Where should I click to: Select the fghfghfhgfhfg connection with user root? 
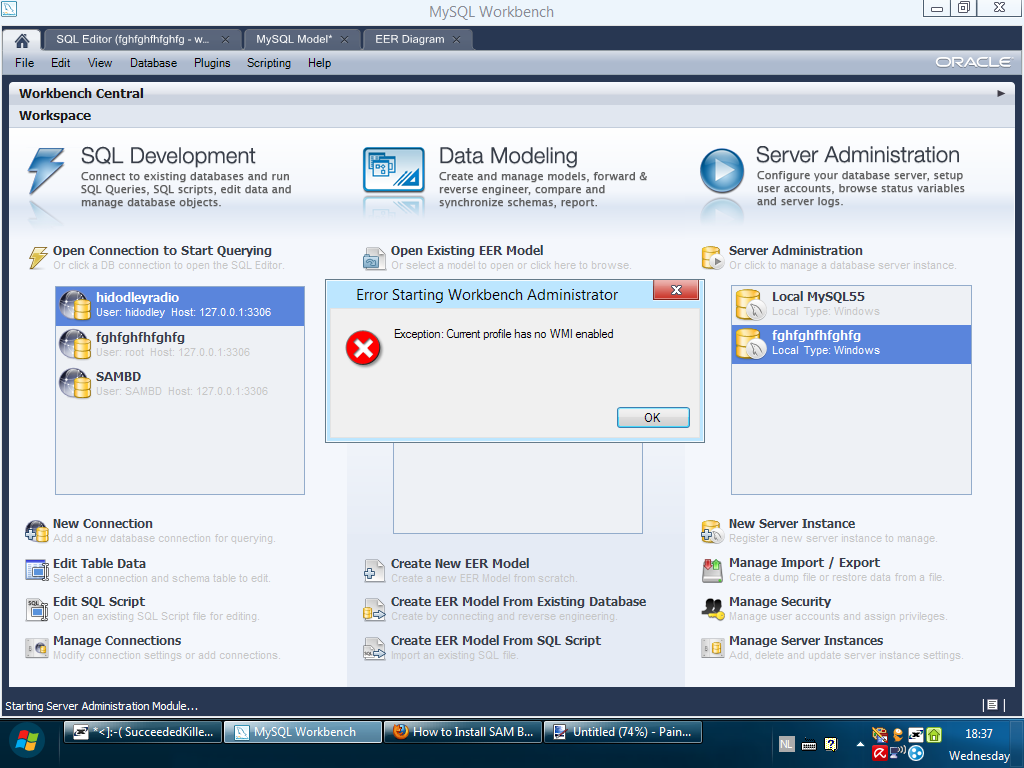click(x=180, y=344)
